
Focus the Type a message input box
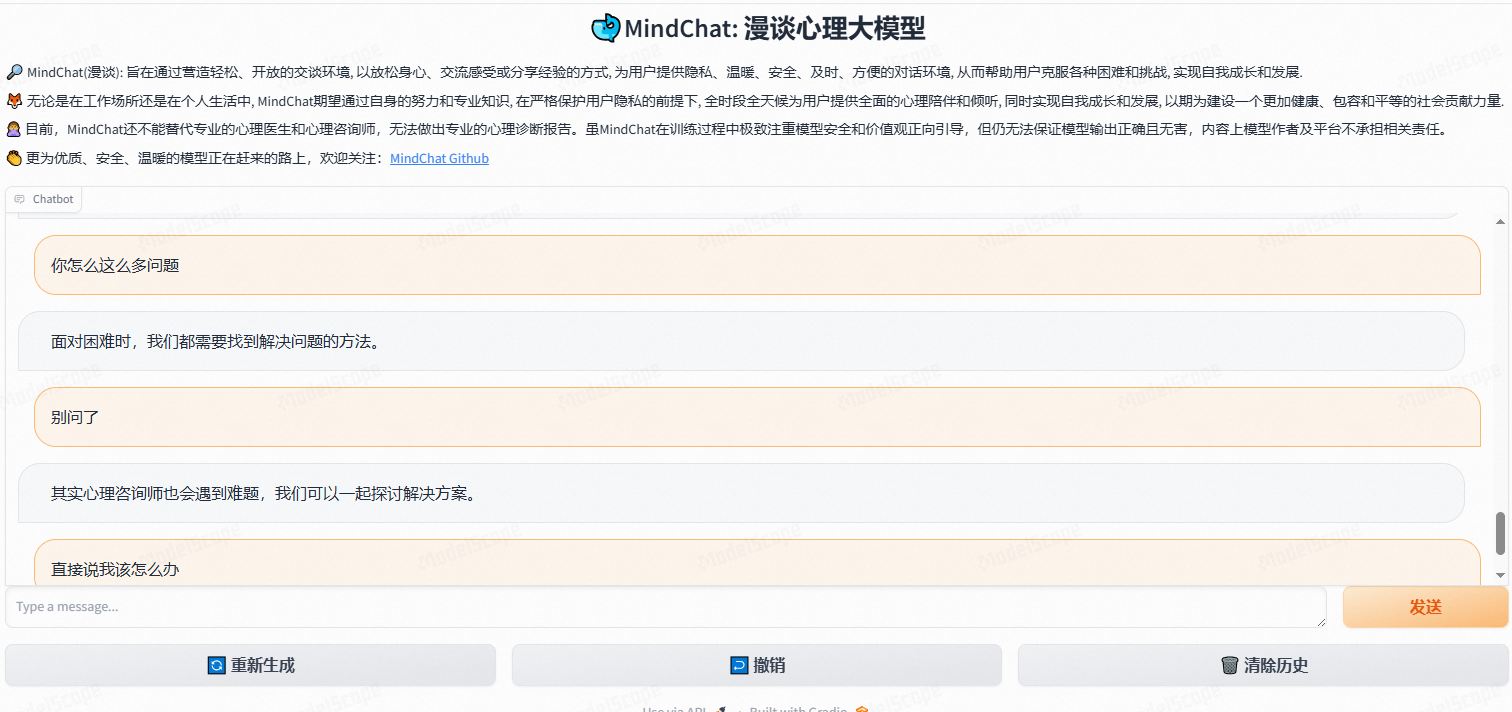click(666, 607)
